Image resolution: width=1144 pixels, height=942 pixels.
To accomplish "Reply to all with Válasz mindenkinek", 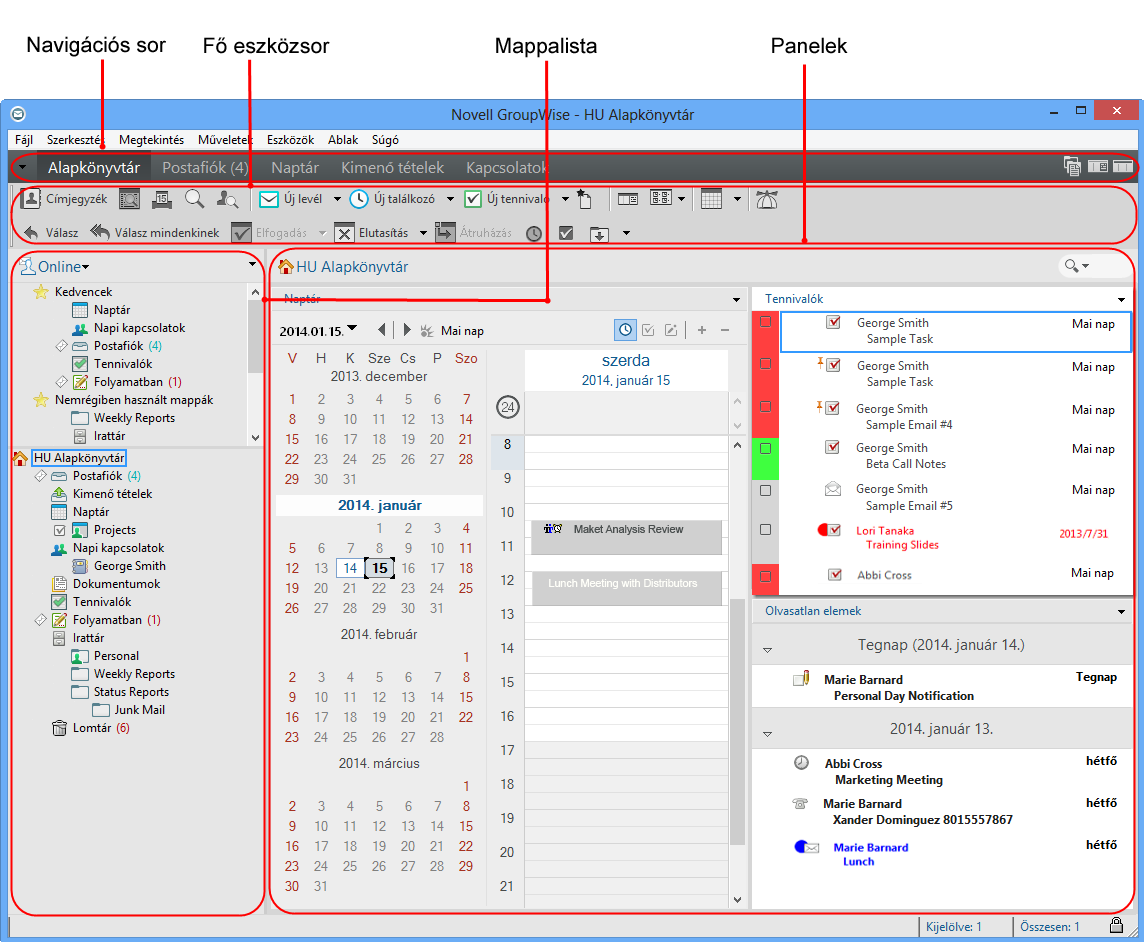I will click(155, 233).
